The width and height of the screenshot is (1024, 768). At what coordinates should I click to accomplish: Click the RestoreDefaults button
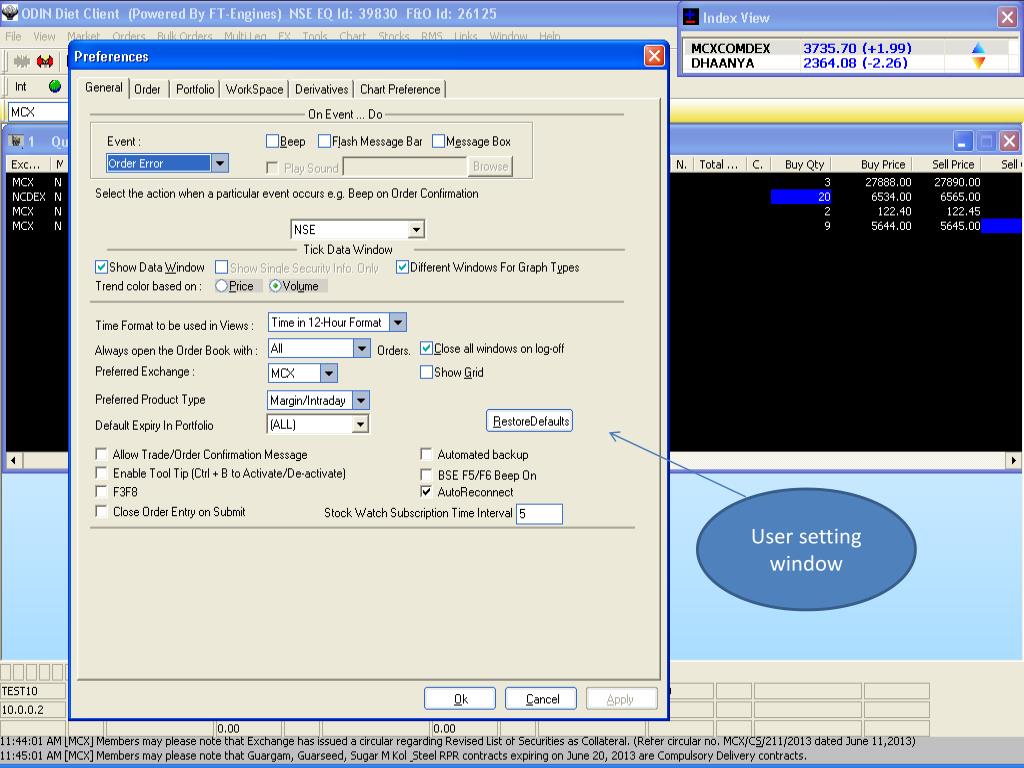tap(530, 421)
